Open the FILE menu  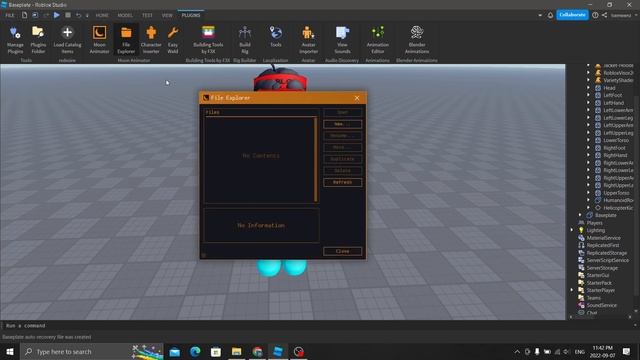coord(10,15)
